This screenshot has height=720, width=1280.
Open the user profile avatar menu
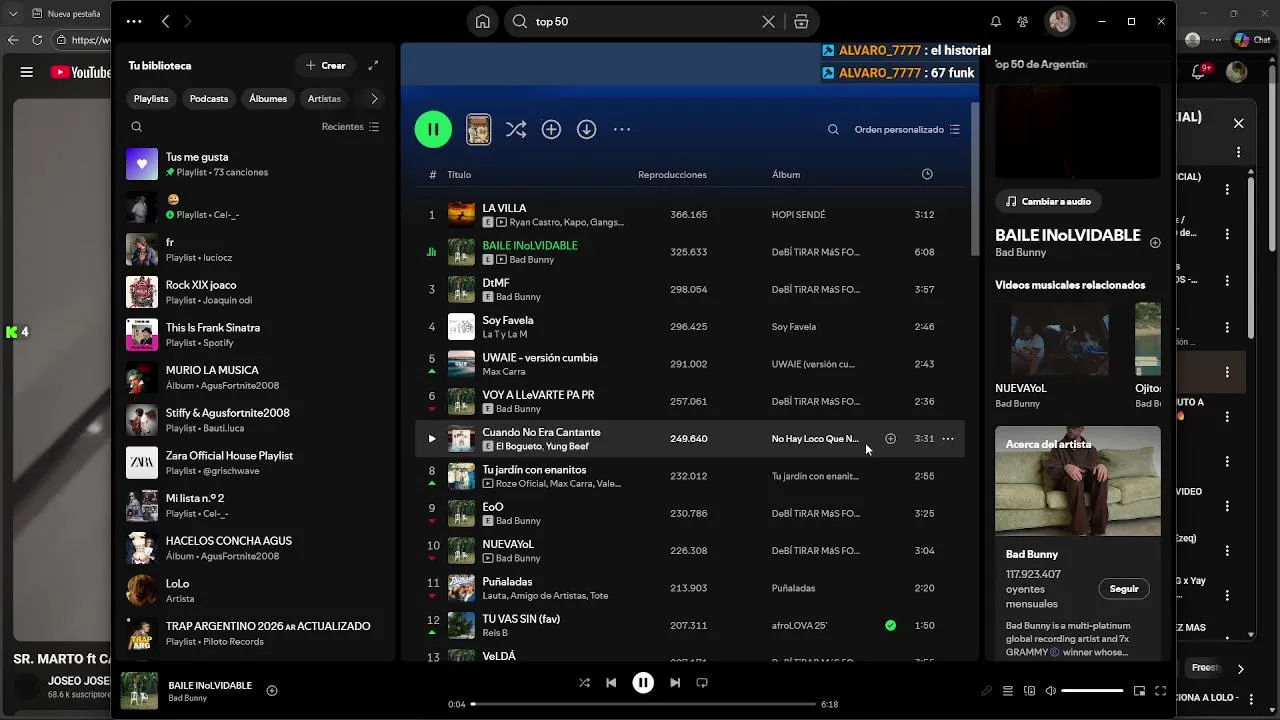[1059, 21]
